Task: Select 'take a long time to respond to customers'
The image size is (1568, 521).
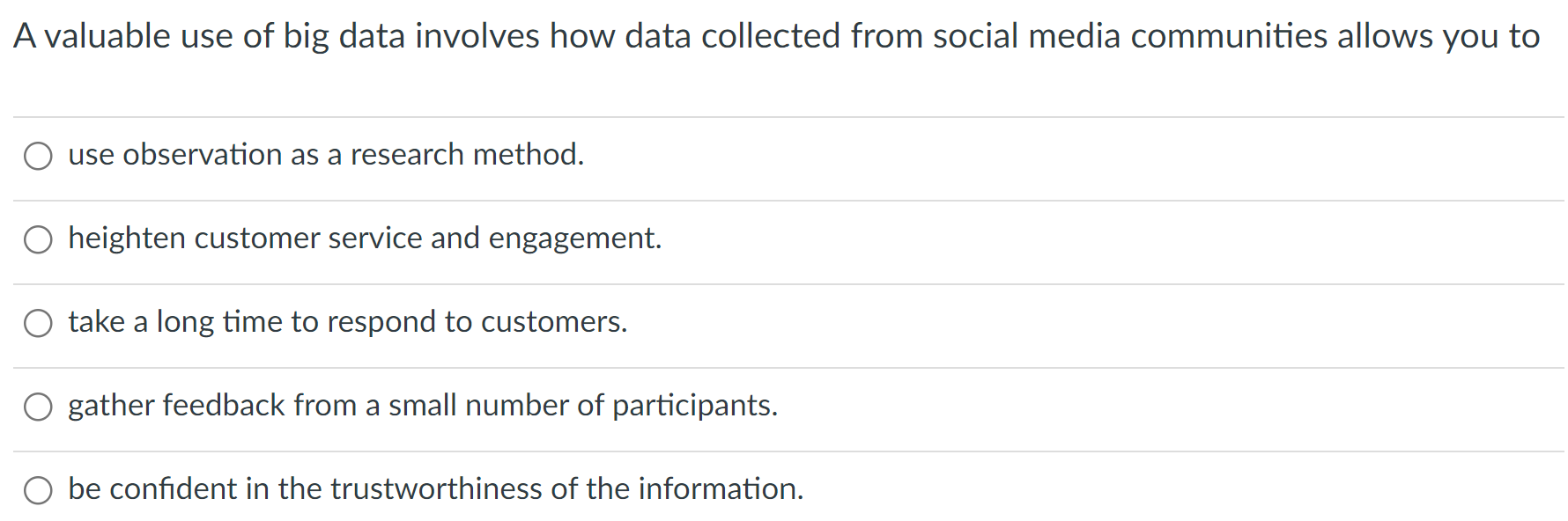Action: tap(38, 323)
